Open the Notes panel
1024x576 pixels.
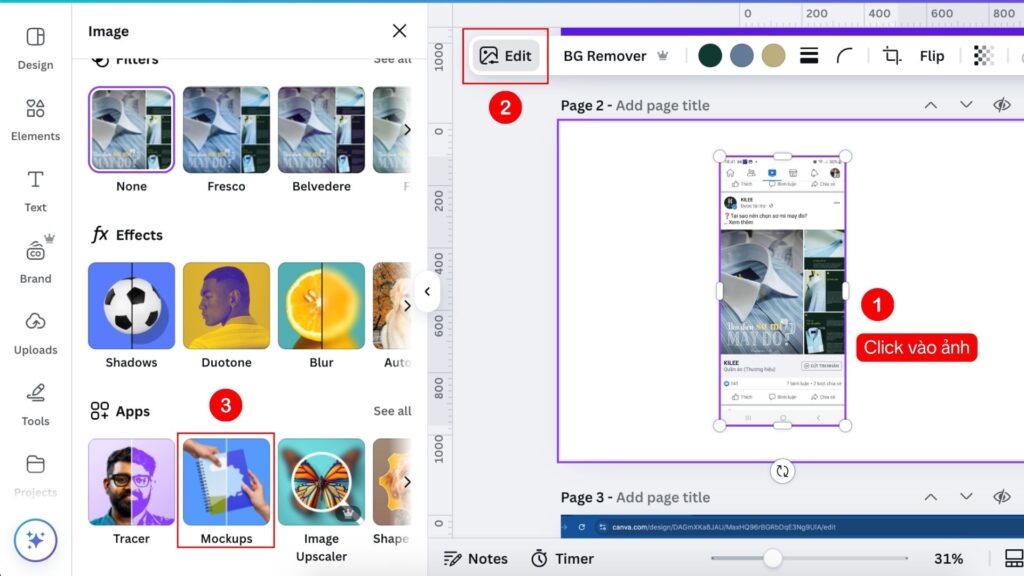(x=476, y=558)
